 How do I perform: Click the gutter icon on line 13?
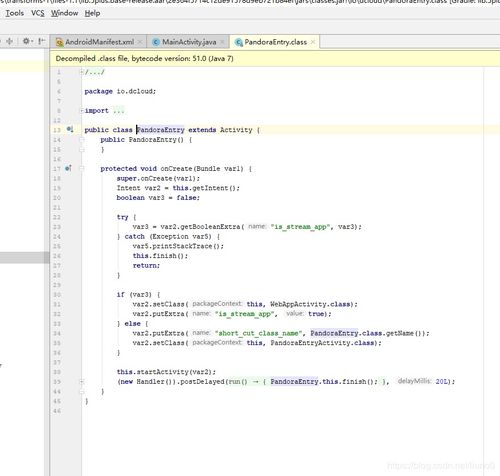70,129
